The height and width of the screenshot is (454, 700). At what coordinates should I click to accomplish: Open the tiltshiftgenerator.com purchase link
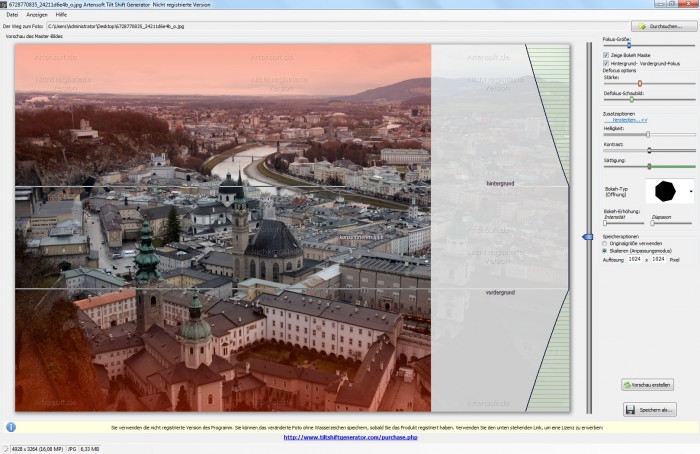coord(350,437)
